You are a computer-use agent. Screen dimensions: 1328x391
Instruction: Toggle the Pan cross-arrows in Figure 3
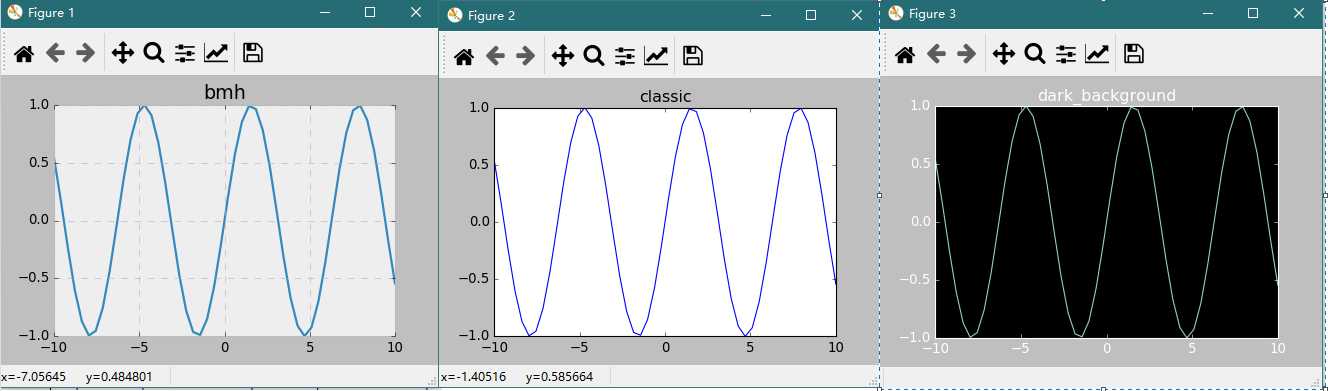(x=1003, y=54)
